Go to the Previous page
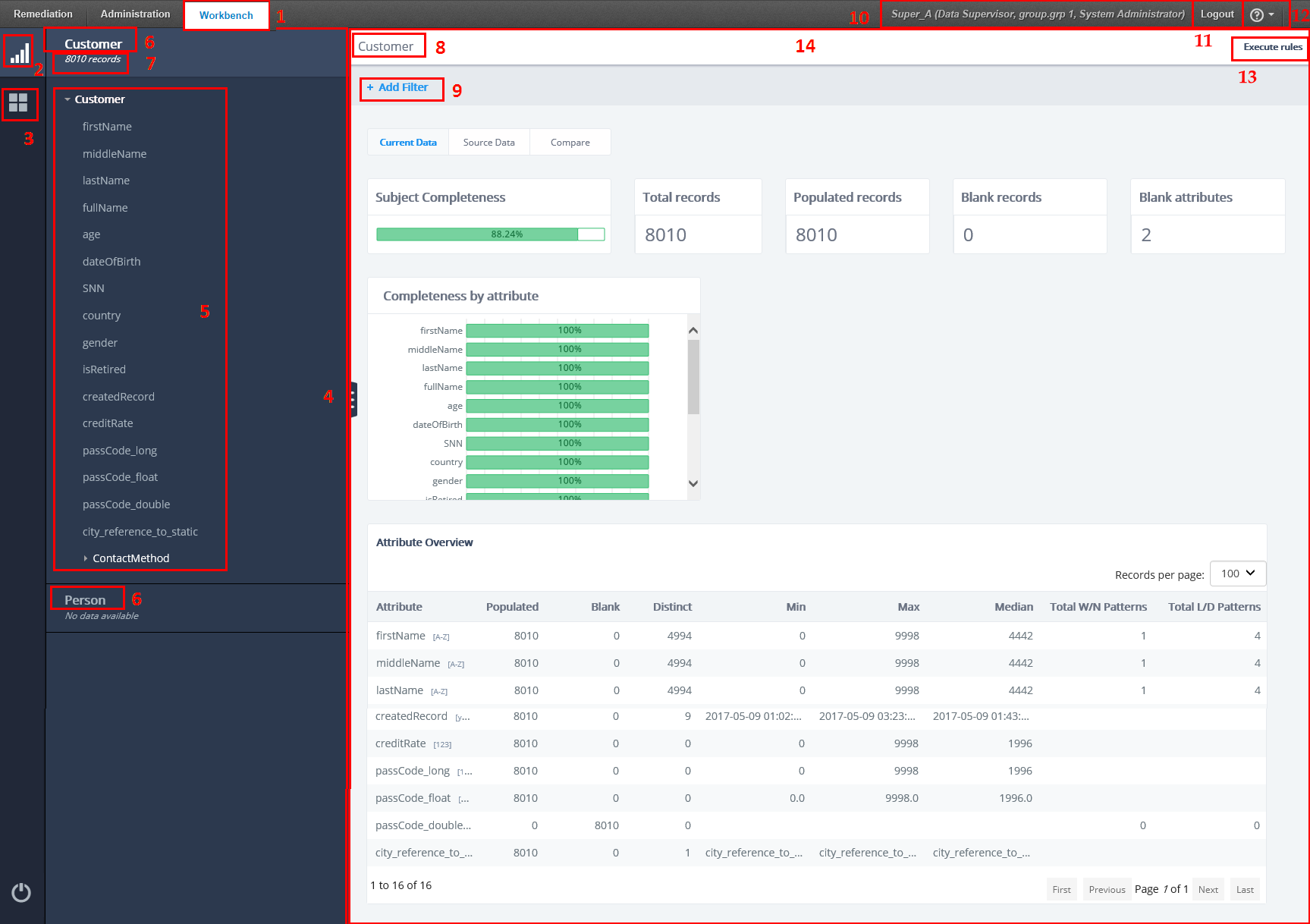The height and width of the screenshot is (924, 1310). tap(1107, 890)
